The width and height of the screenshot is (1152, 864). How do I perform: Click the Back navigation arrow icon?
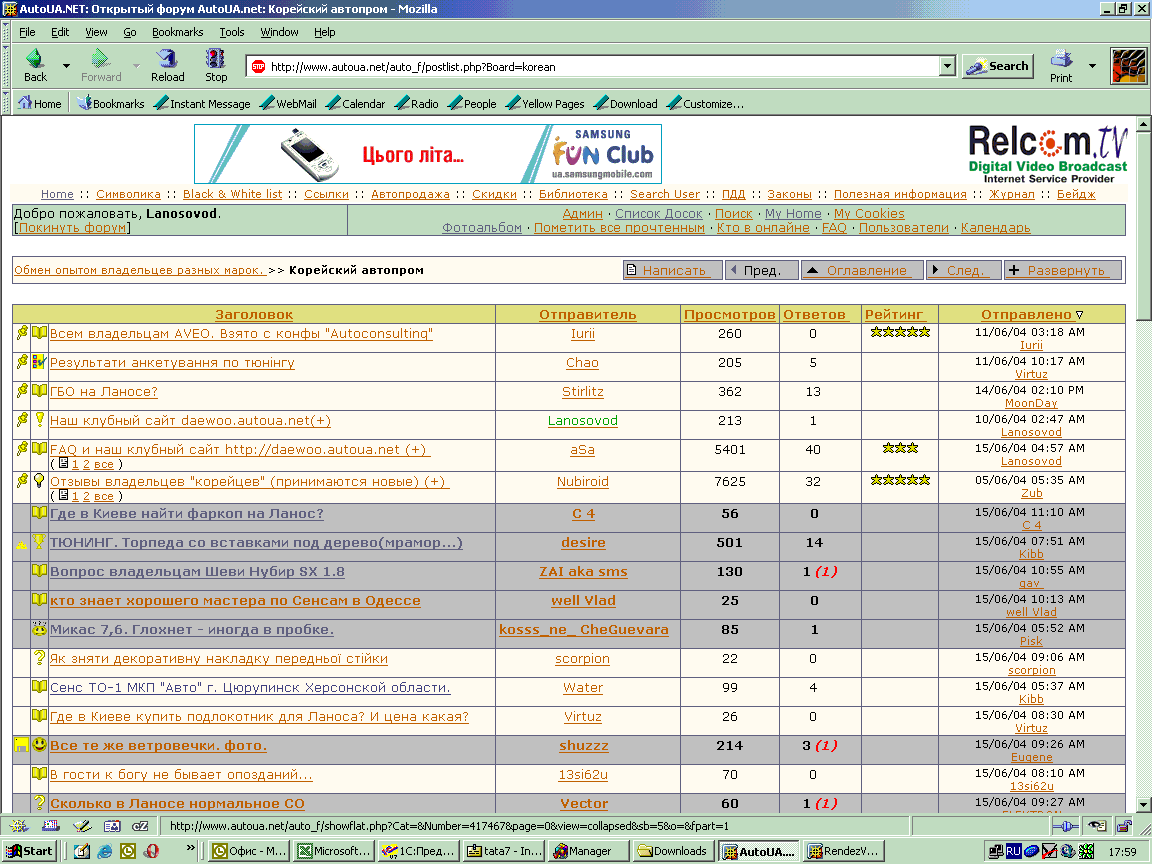35,59
